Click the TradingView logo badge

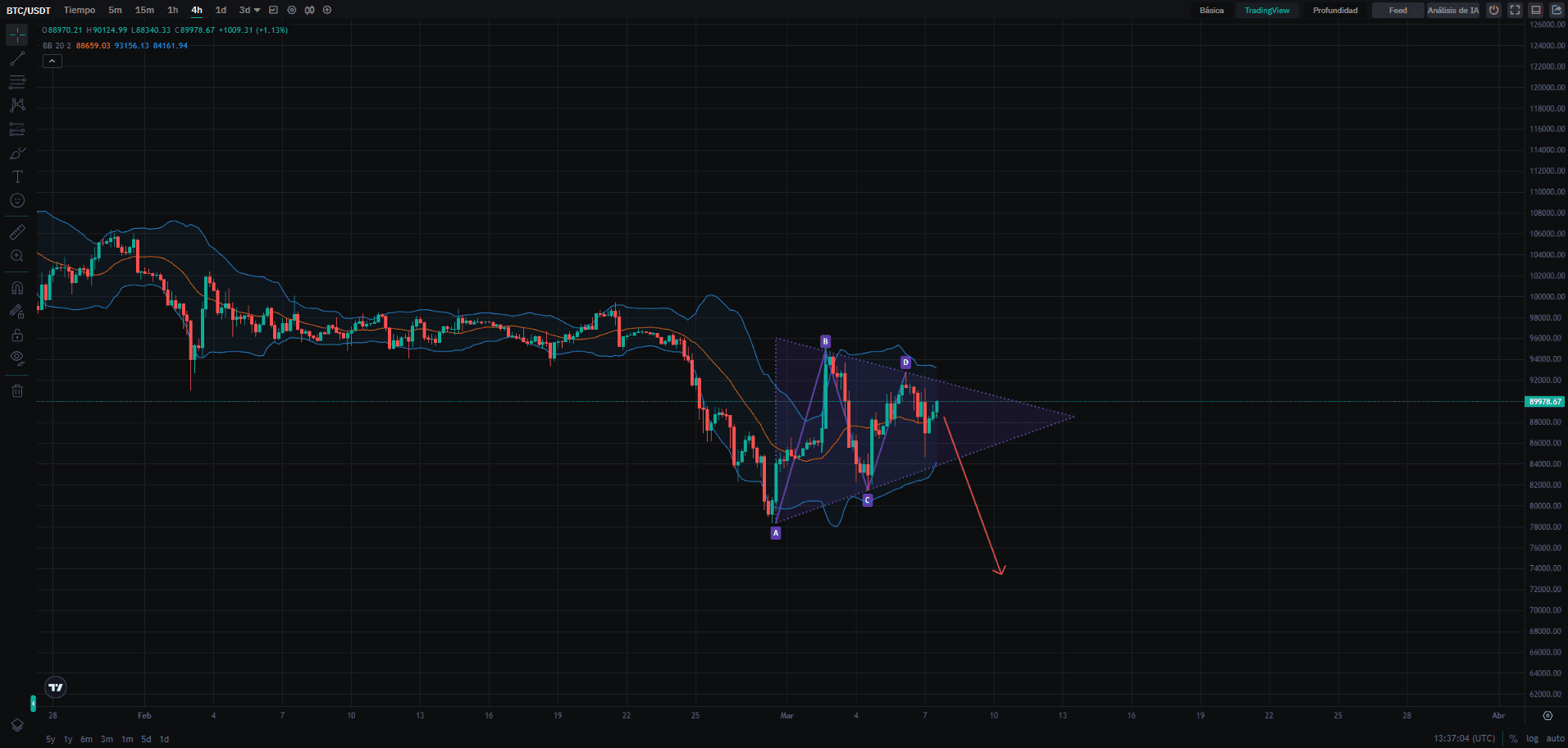pyautogui.click(x=55, y=687)
